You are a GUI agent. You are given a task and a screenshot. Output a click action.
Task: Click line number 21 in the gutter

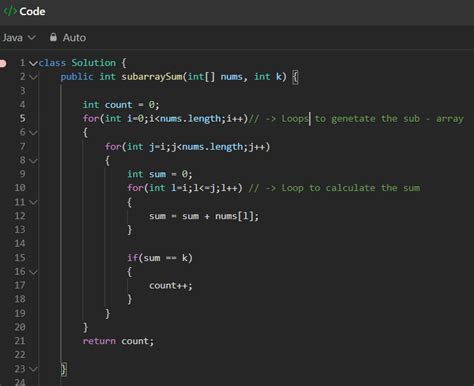tap(20, 341)
